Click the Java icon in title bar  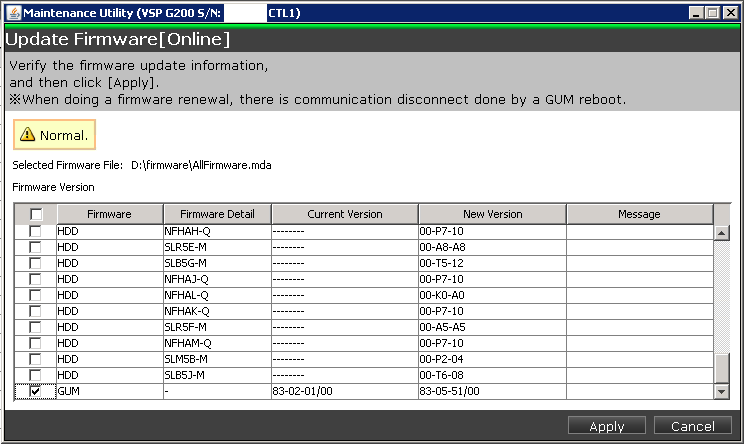coord(14,13)
